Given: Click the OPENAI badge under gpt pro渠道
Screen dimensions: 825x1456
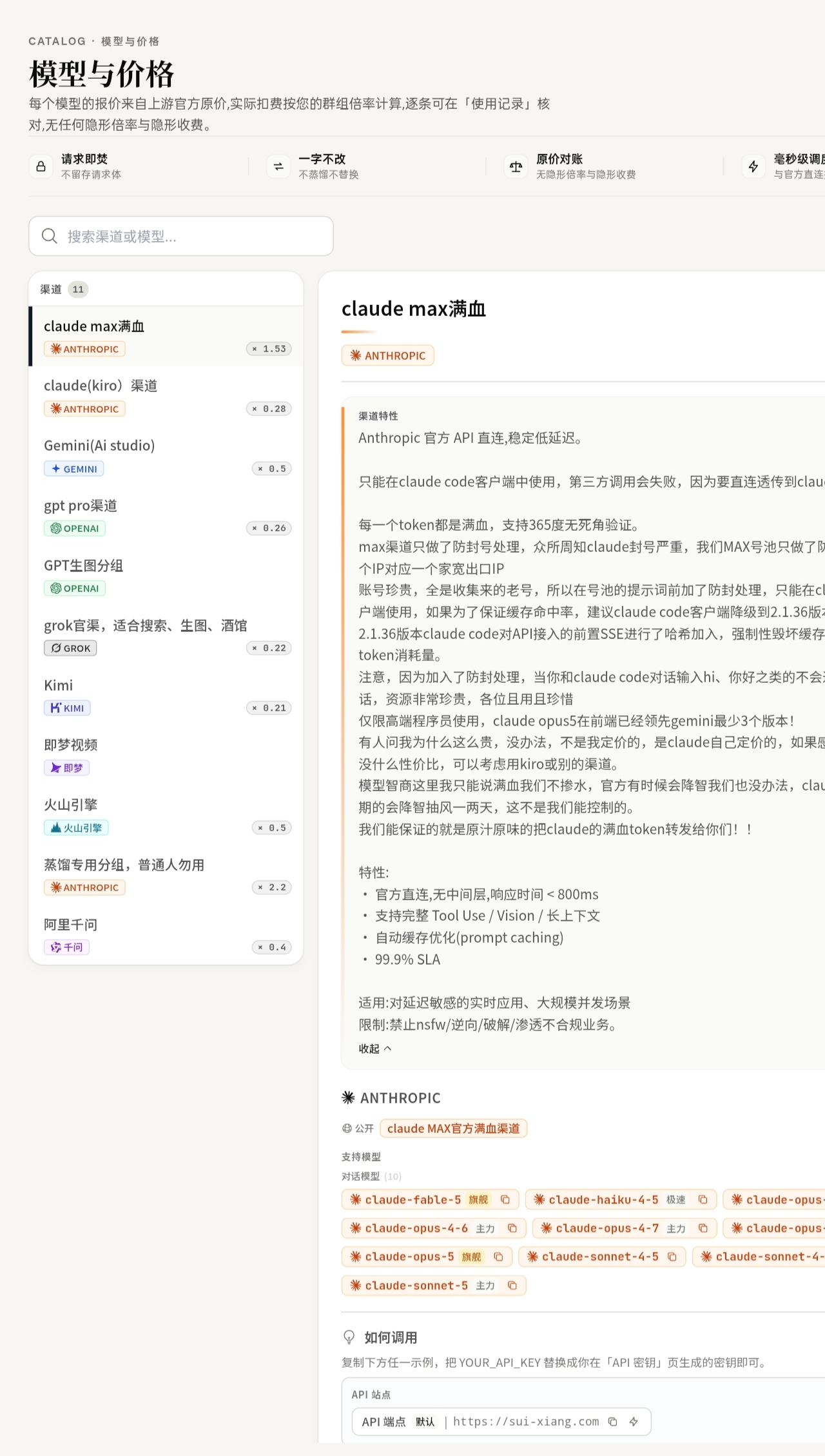Looking at the screenshot, I should click(75, 528).
